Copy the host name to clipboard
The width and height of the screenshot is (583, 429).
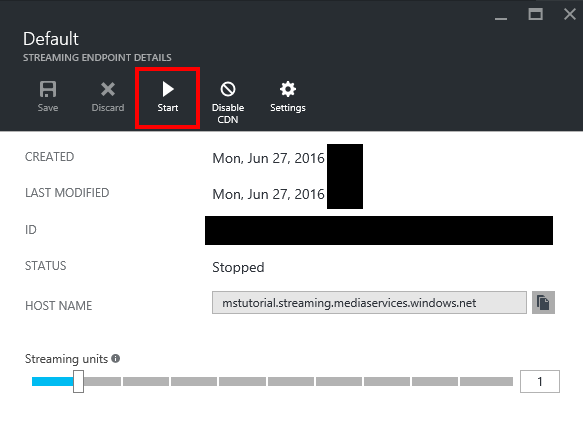coord(543,303)
